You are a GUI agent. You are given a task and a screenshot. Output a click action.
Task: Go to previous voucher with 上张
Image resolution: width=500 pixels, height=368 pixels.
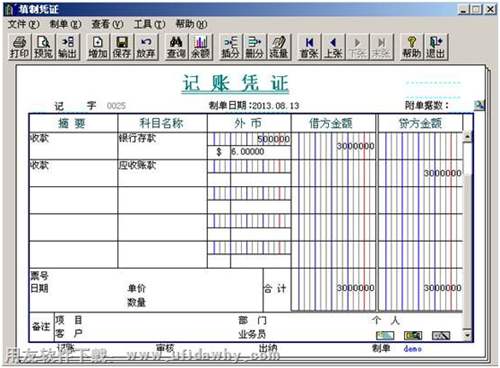click(x=333, y=47)
